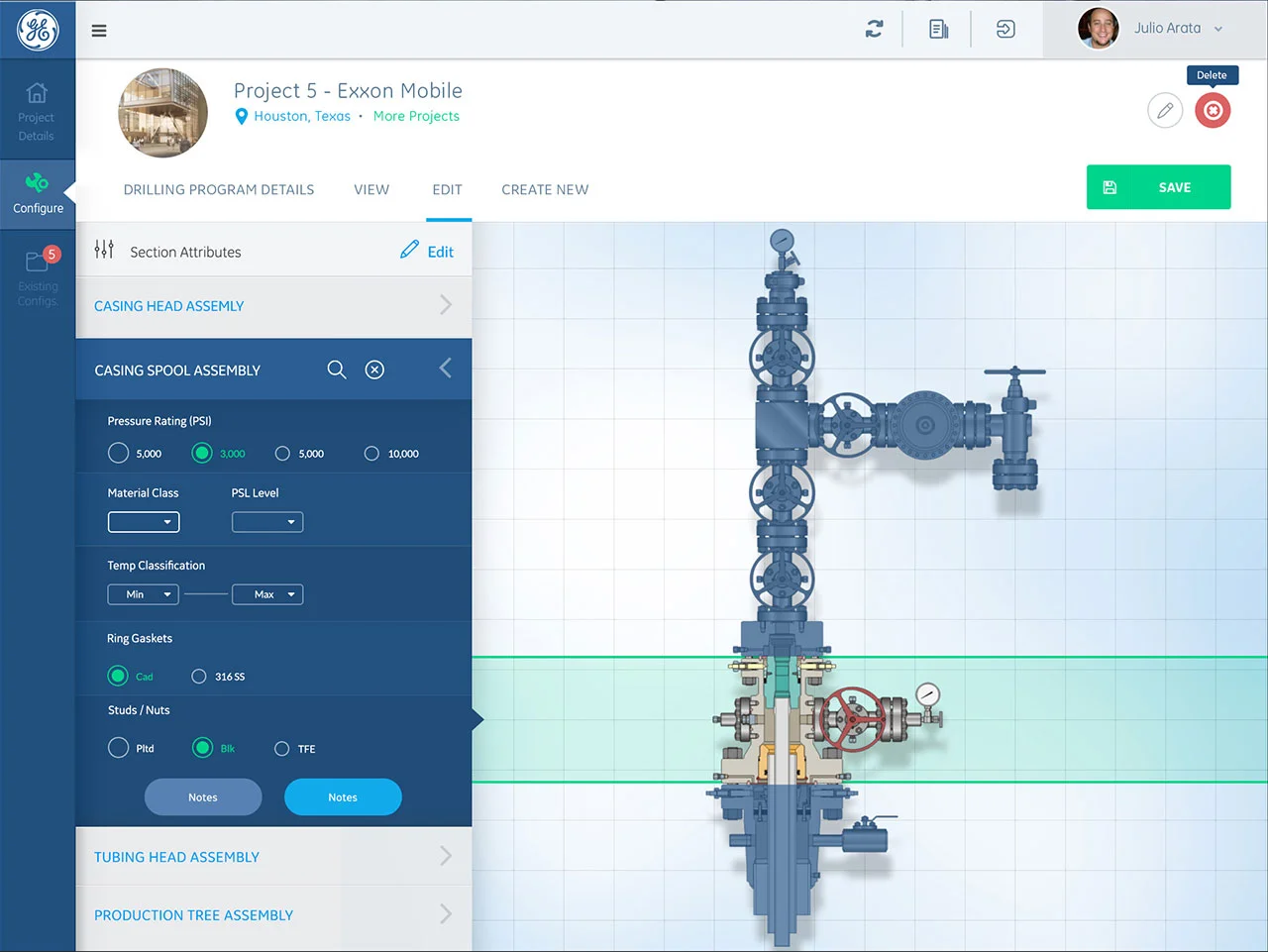Open More Projects link
The height and width of the screenshot is (952, 1268).
pos(416,116)
